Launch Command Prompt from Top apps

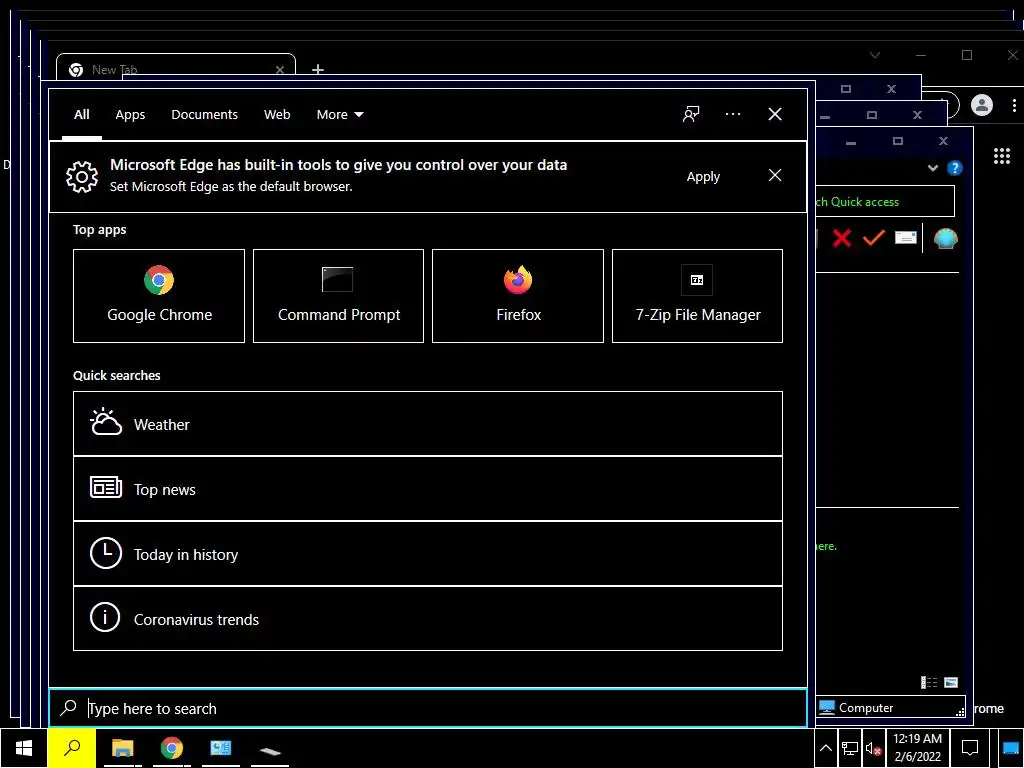tap(338, 296)
